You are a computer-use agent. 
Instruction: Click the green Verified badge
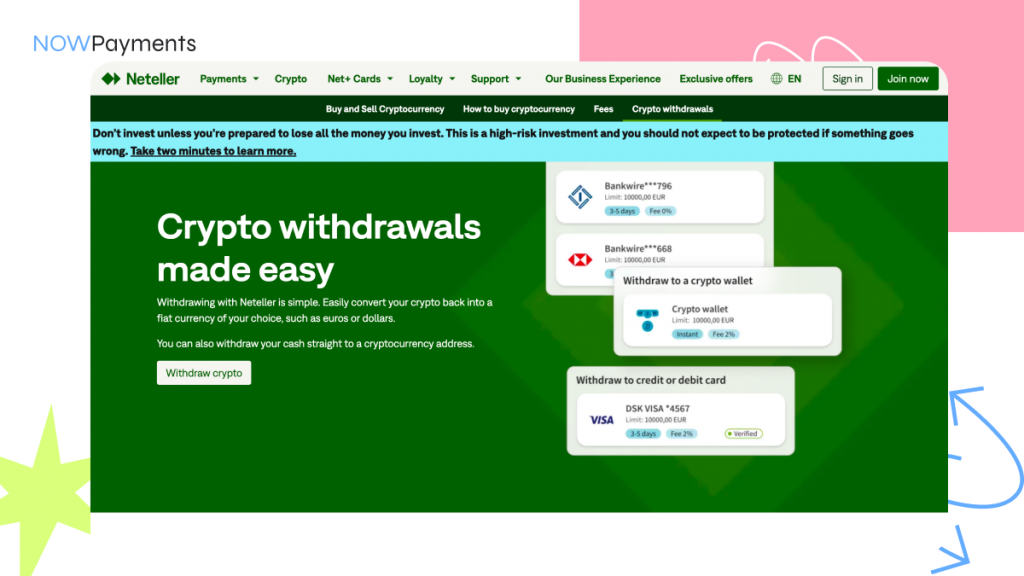point(743,434)
